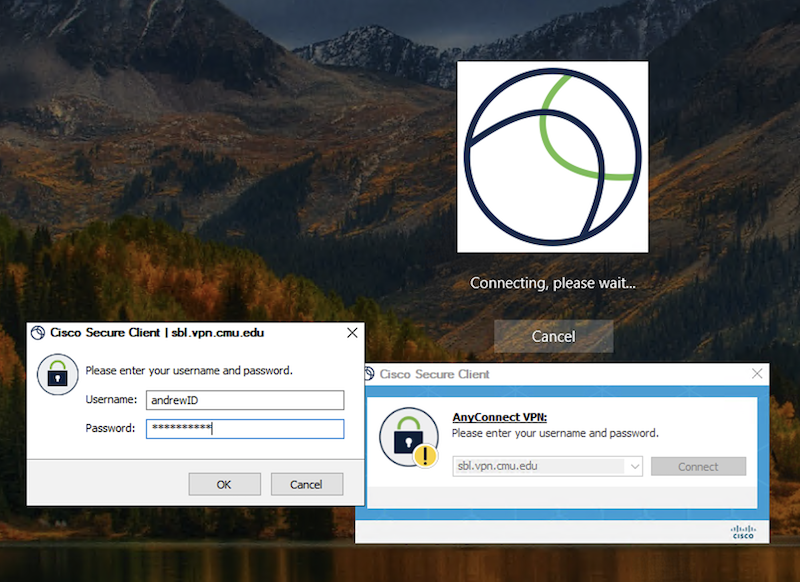Select the Username field containing andrewID
Screen dimensions: 800x582
coord(245,400)
